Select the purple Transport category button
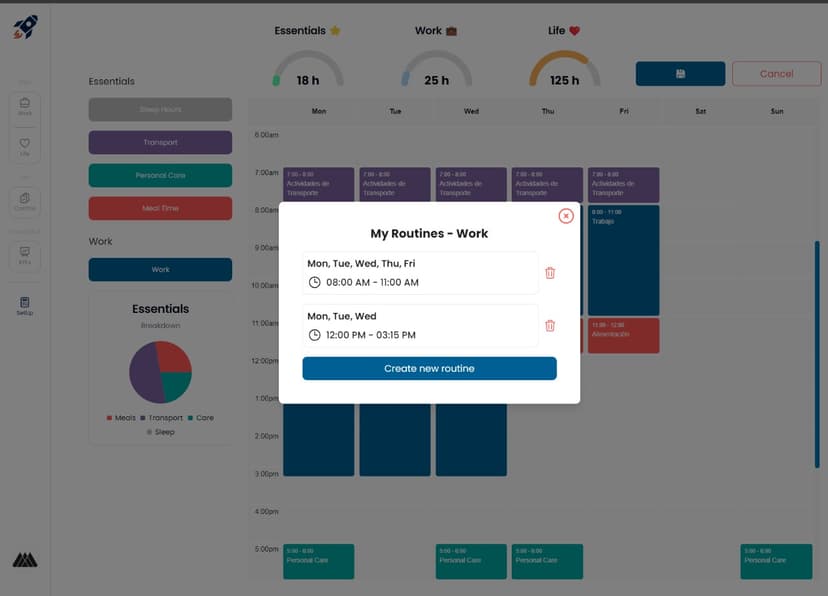This screenshot has height=596, width=828. (x=160, y=143)
